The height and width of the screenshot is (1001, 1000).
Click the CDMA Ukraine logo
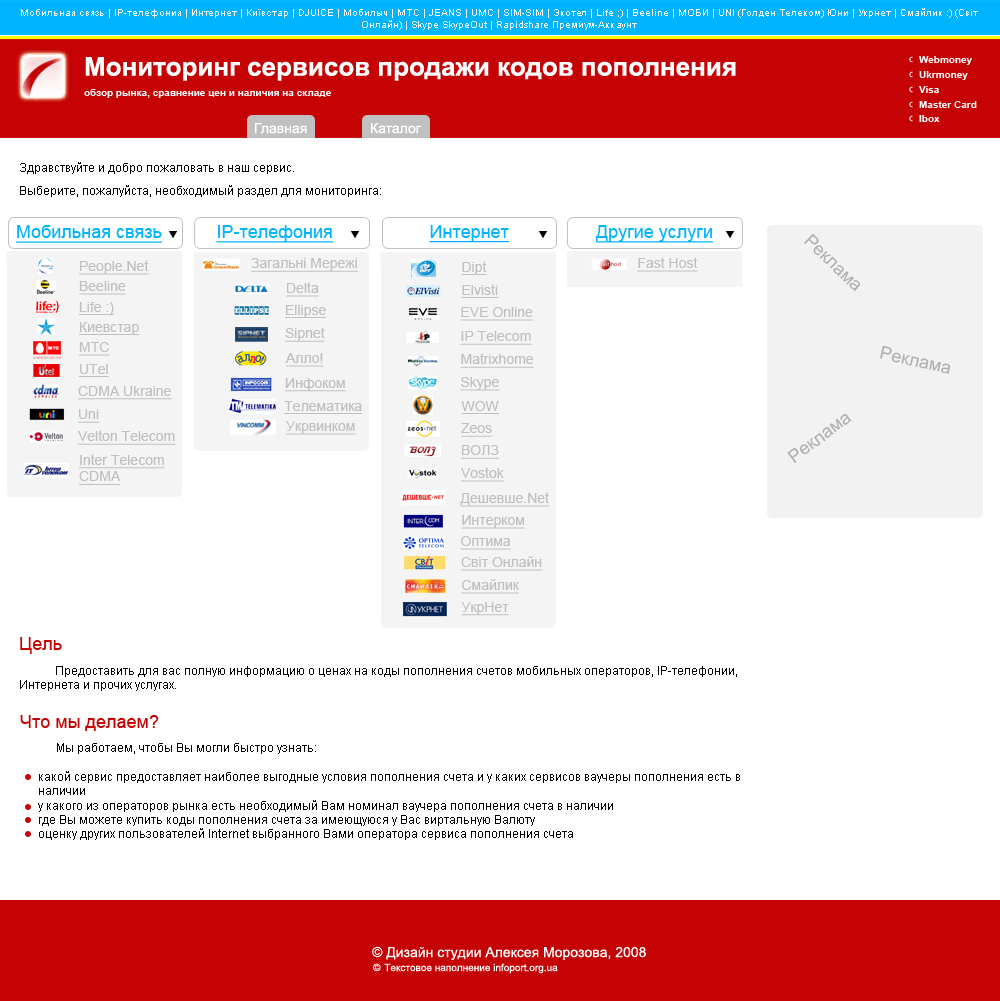tap(46, 391)
